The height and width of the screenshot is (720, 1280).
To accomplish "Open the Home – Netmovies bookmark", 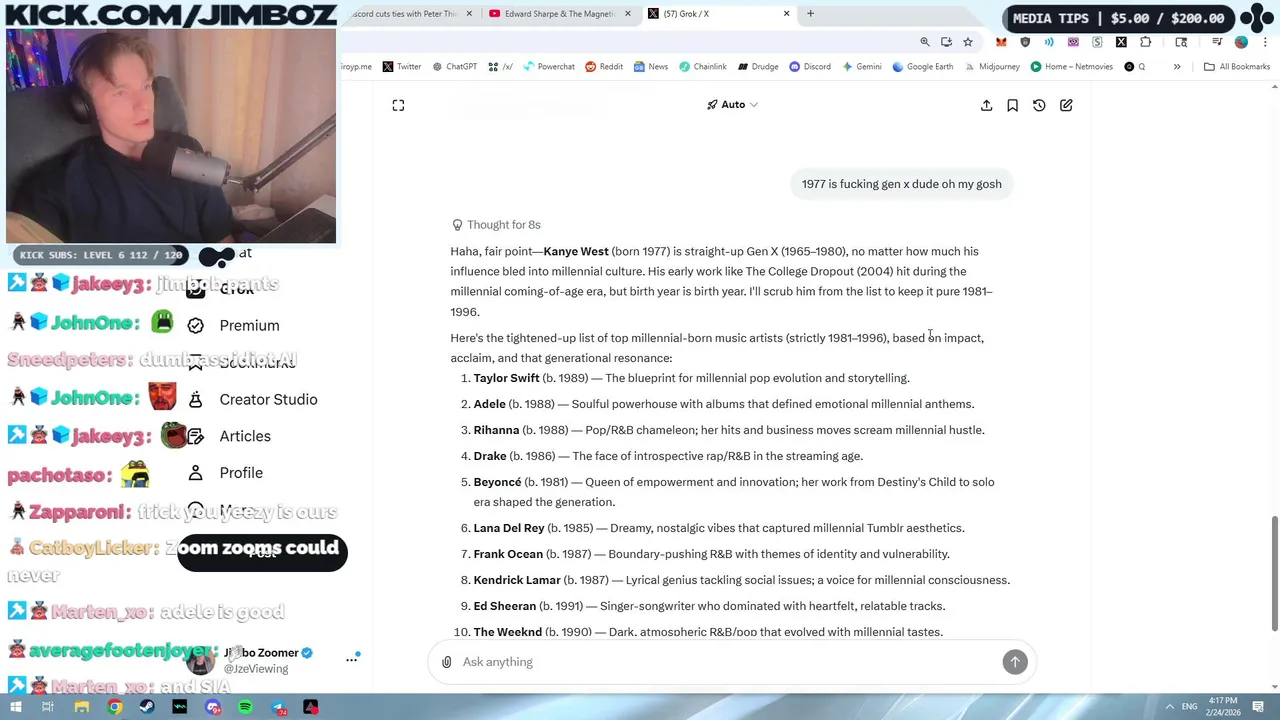I will tap(1071, 67).
